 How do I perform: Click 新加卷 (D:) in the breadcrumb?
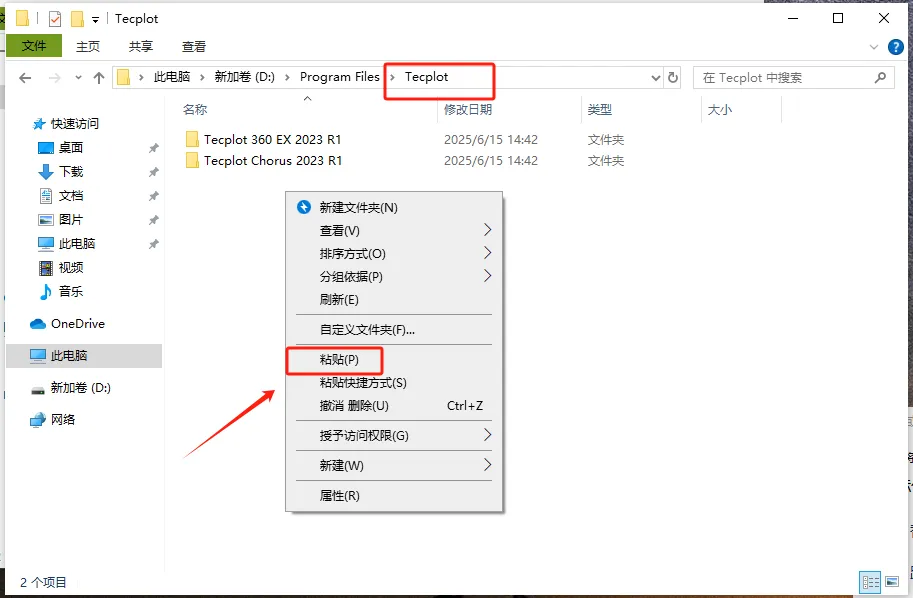[245, 77]
